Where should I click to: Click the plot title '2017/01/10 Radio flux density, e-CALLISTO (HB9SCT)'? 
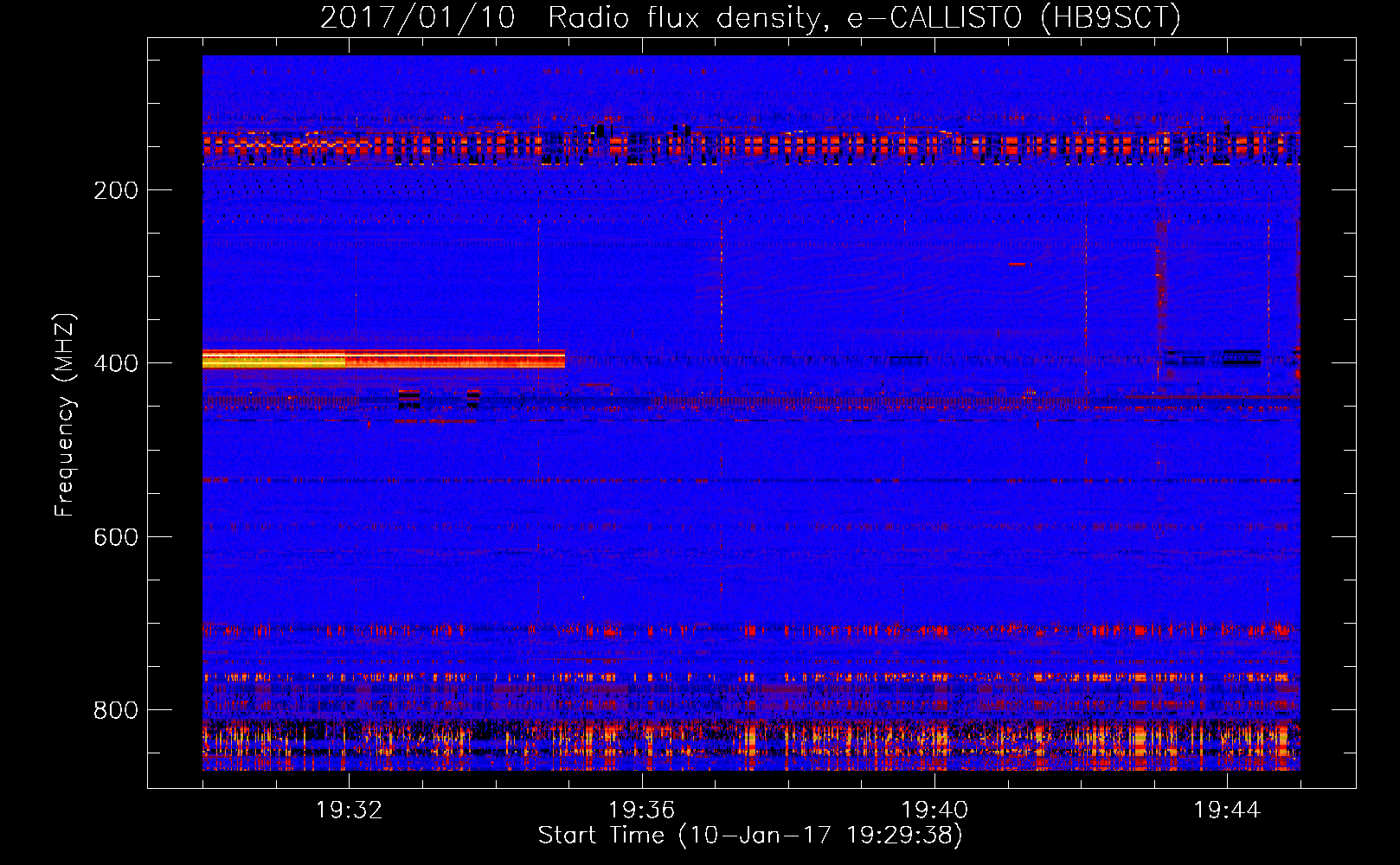coord(750,17)
